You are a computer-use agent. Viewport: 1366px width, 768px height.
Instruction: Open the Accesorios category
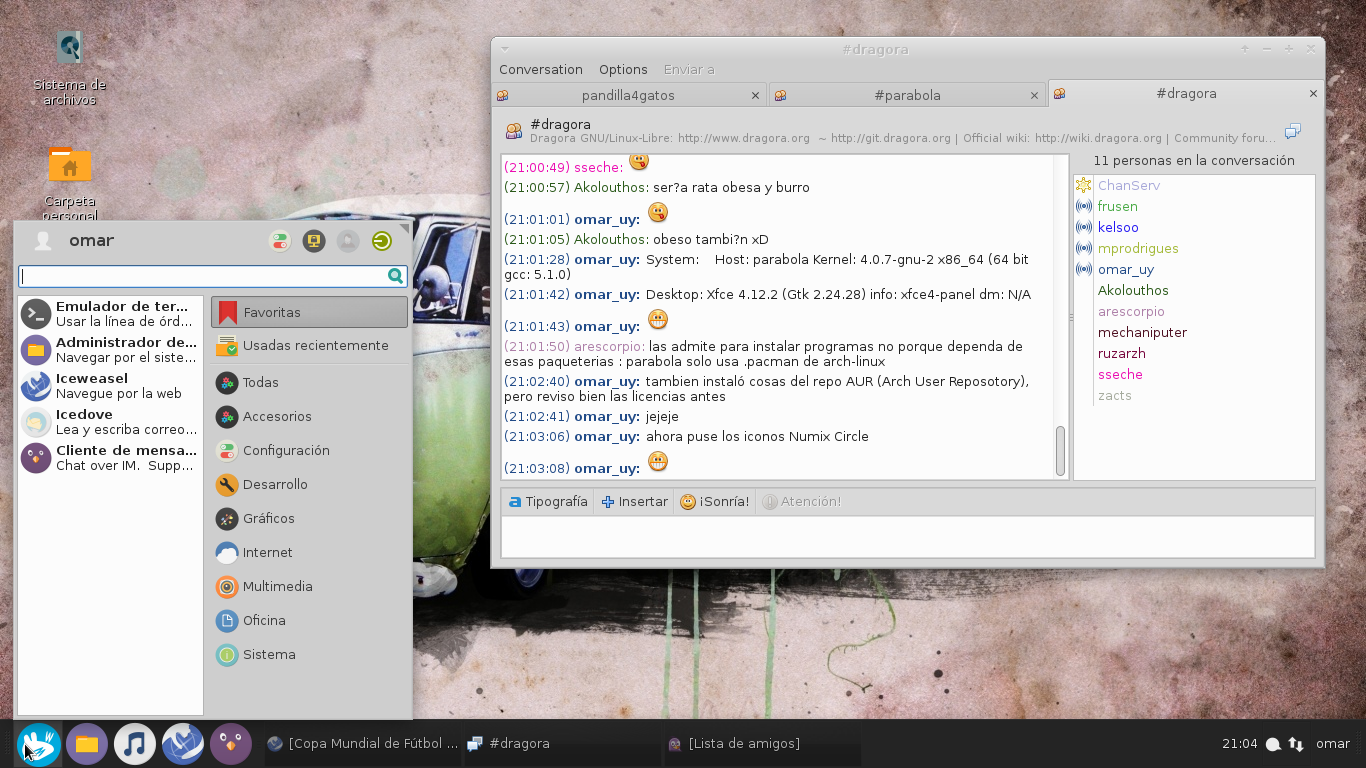tap(309, 417)
